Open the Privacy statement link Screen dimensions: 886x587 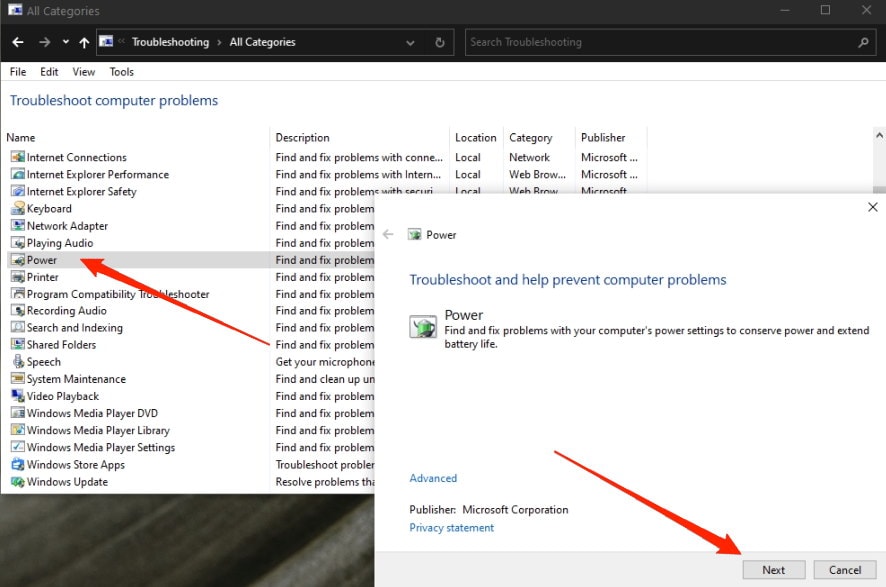click(451, 528)
